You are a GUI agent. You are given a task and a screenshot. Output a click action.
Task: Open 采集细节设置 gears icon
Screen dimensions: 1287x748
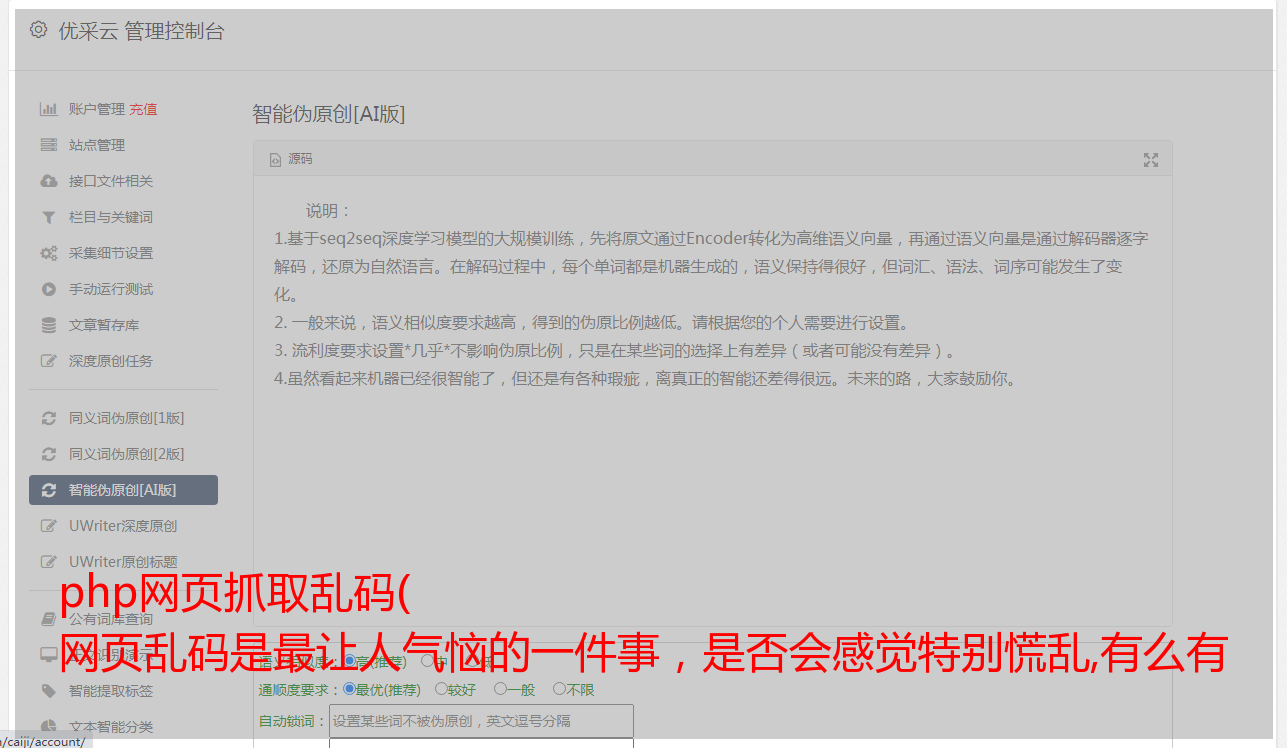[x=48, y=253]
